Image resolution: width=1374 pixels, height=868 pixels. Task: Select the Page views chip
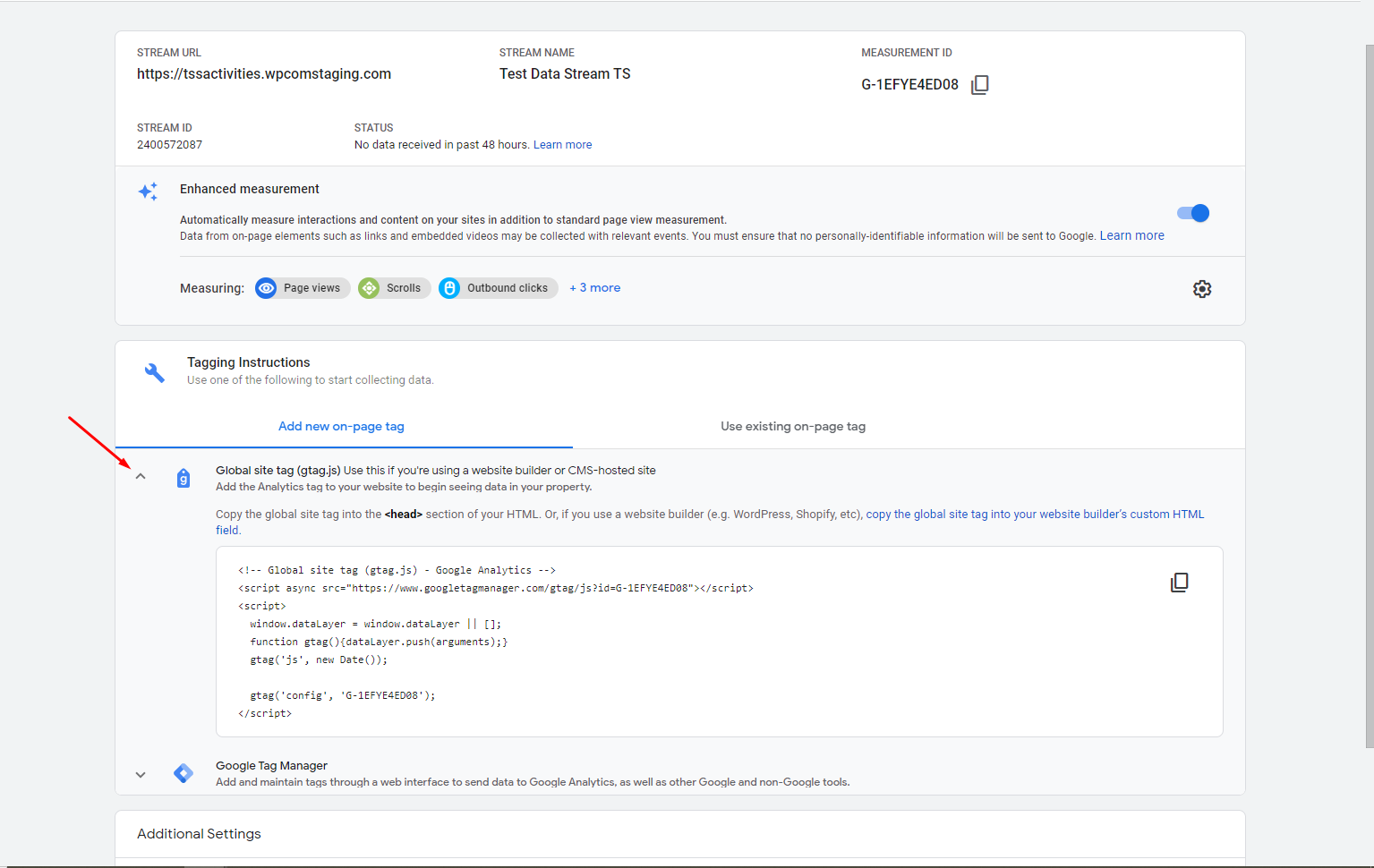click(303, 288)
